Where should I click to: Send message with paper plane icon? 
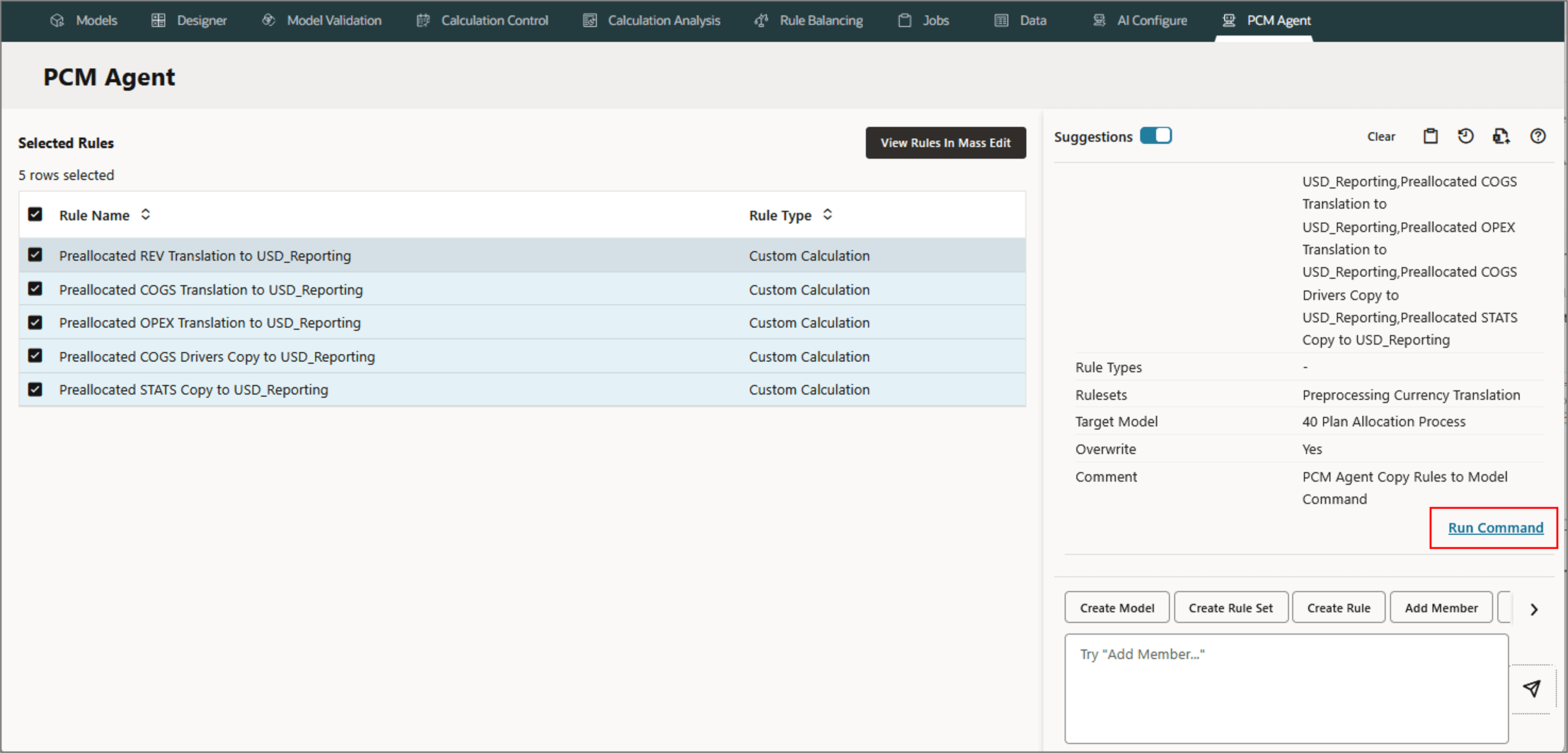pos(1532,688)
